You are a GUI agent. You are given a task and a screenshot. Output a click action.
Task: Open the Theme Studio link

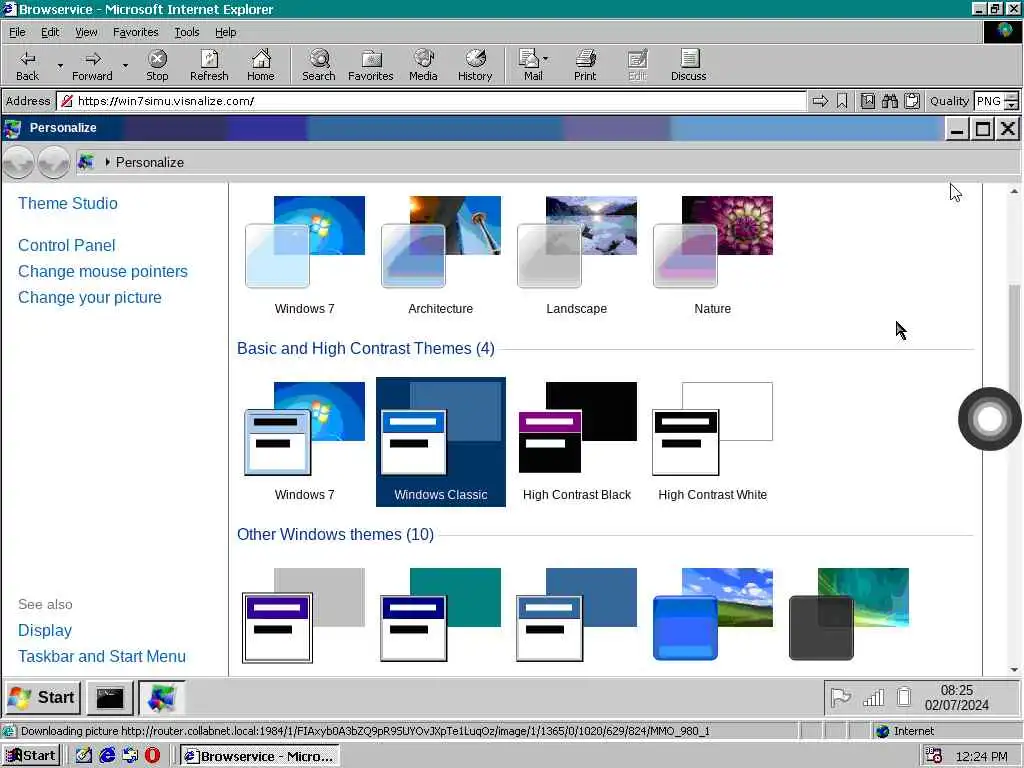pos(68,203)
